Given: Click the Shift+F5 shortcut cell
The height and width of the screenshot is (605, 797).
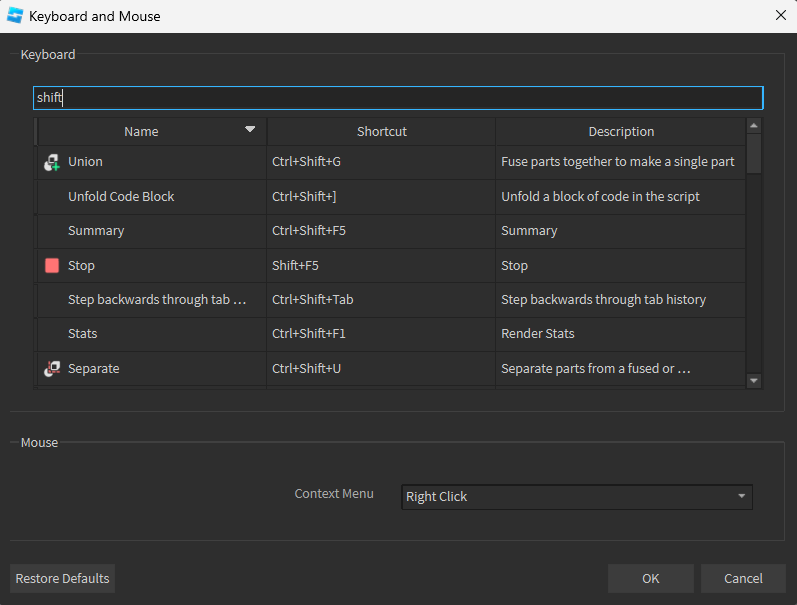Looking at the screenshot, I should coord(381,265).
